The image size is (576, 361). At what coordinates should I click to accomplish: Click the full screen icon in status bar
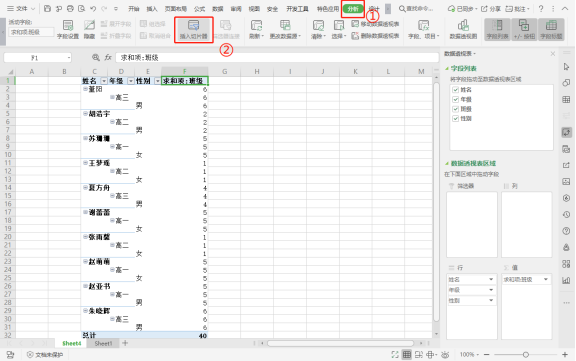[x=395, y=354]
